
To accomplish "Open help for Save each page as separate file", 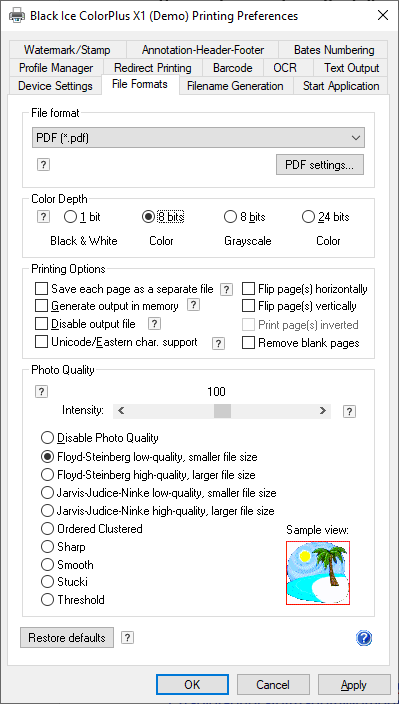I will (x=227, y=290).
